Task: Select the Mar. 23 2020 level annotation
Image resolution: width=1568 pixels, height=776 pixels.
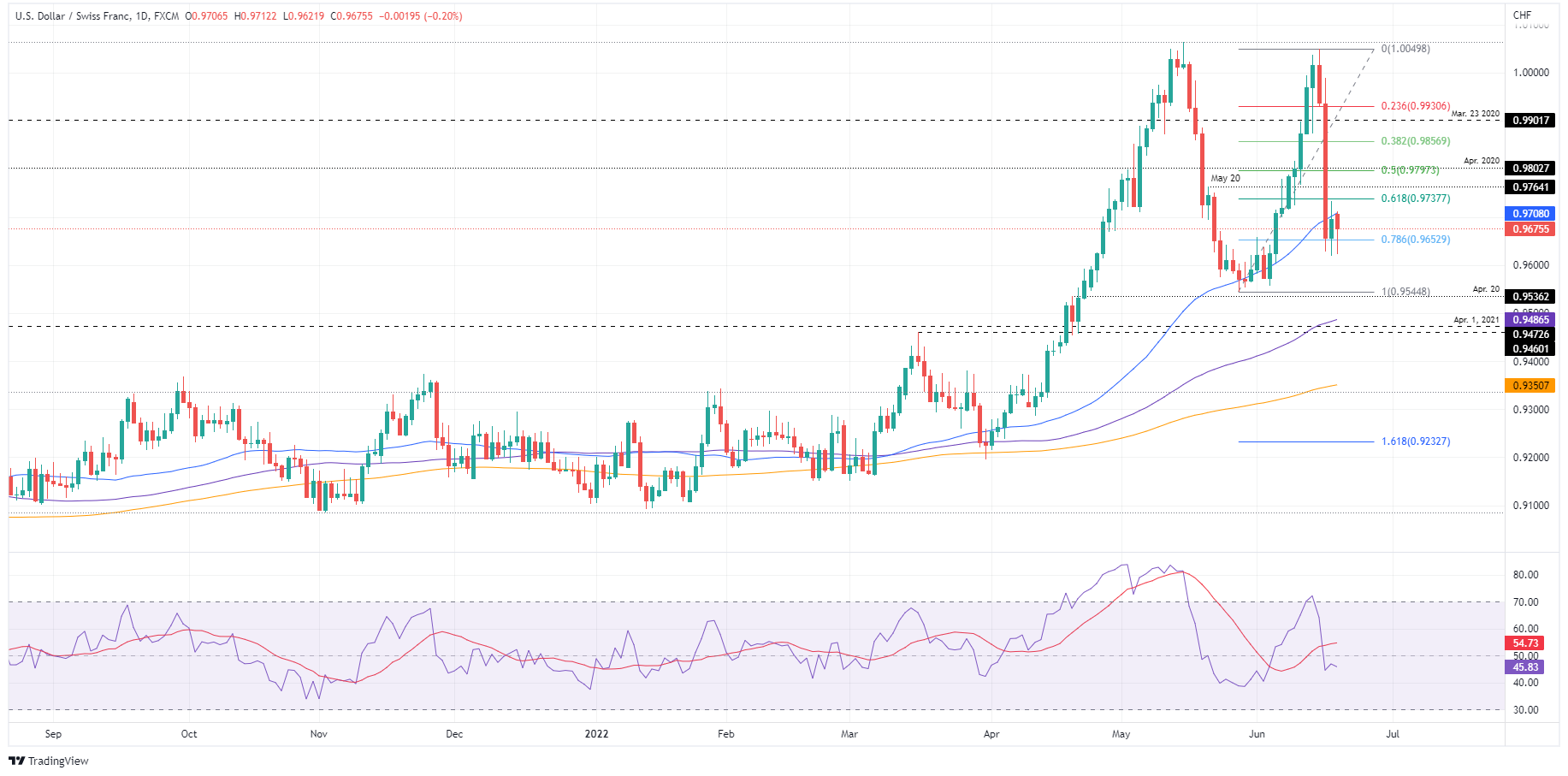Action: click(1475, 113)
